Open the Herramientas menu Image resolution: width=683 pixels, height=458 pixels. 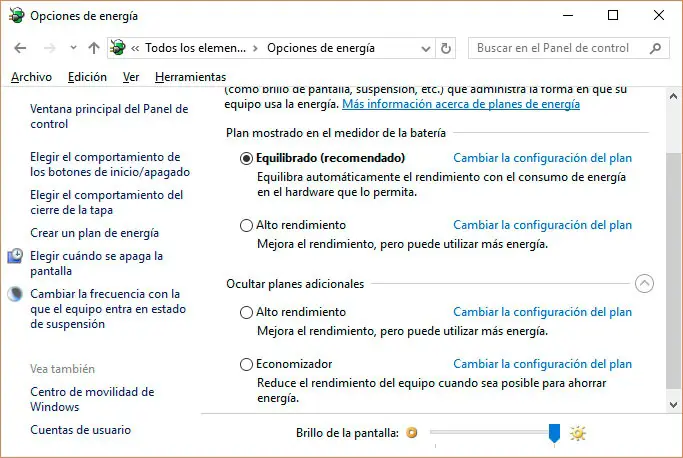coord(190,77)
